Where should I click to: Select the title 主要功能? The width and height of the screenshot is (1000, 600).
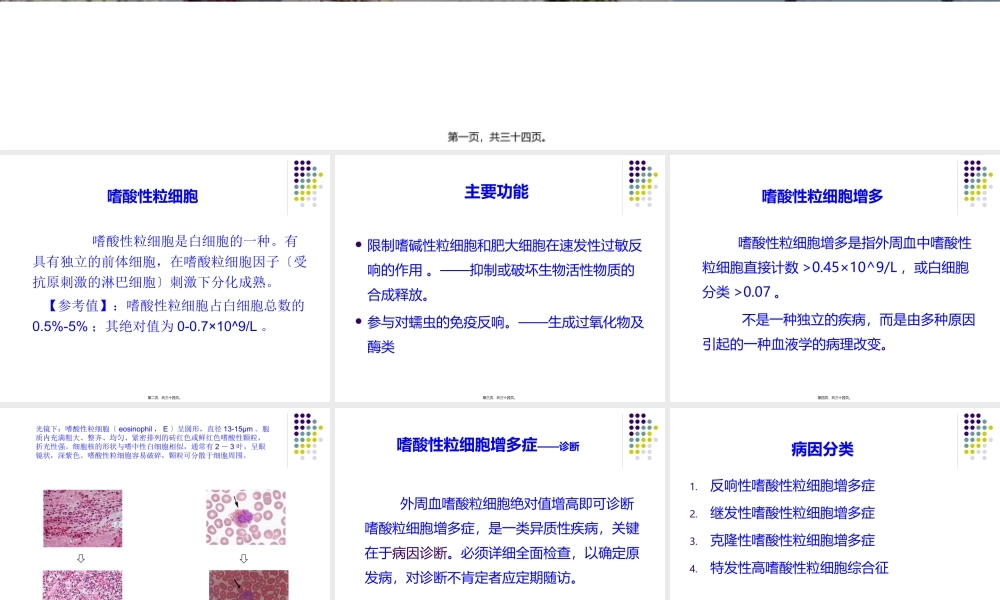pyautogui.click(x=497, y=190)
